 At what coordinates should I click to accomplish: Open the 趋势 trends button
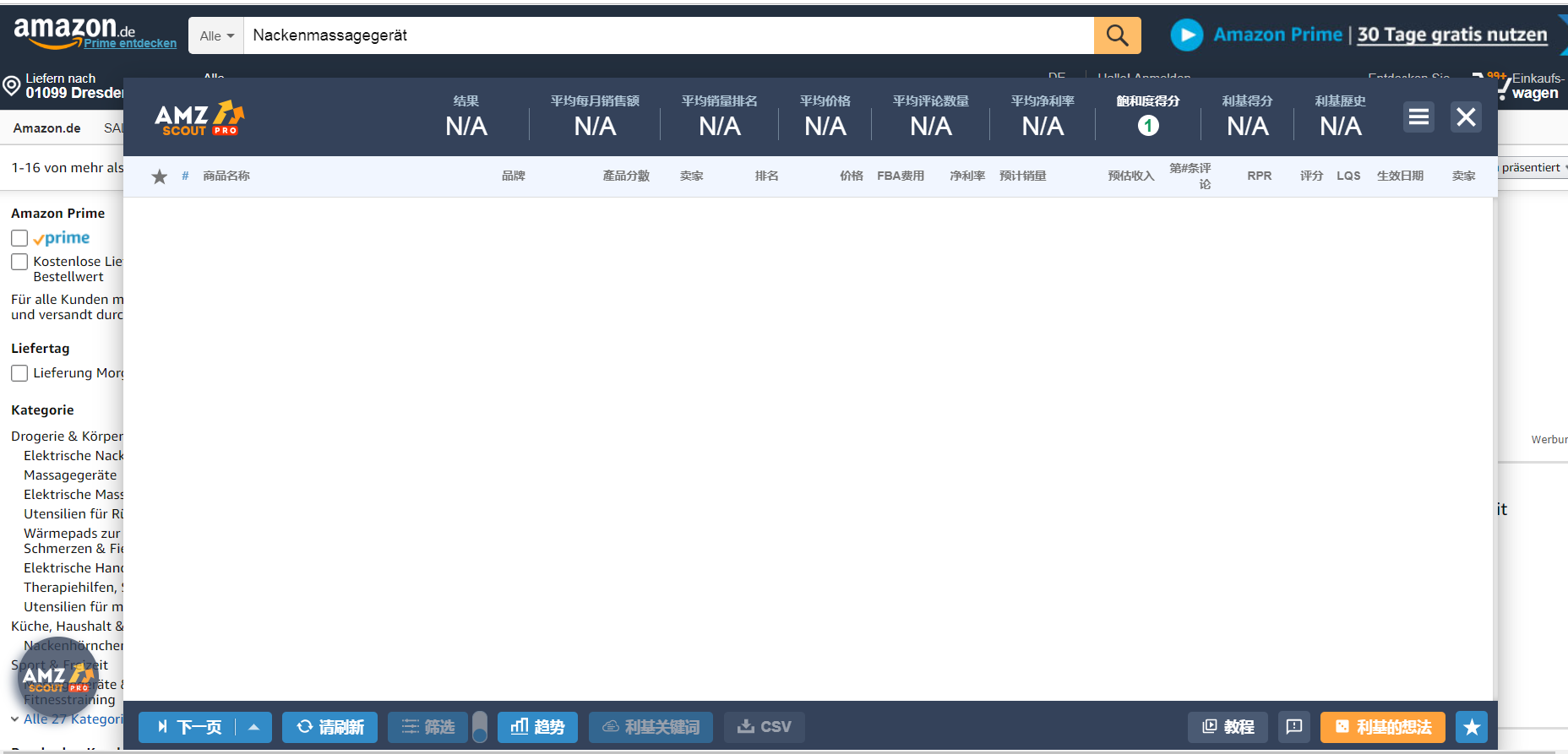coord(537,727)
